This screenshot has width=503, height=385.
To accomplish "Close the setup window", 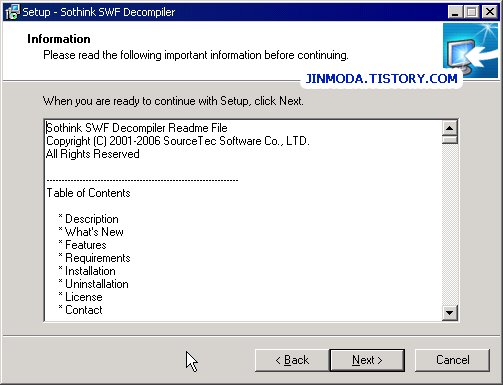I will pyautogui.click(x=490, y=12).
